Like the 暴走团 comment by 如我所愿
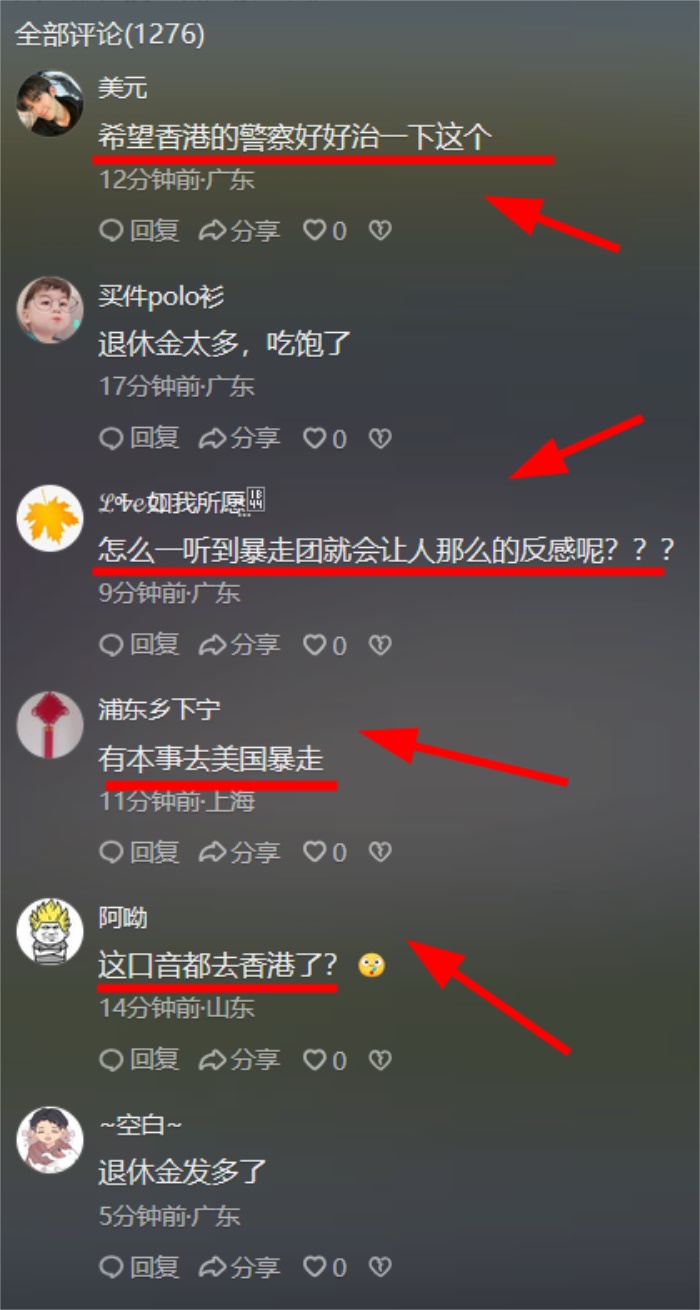This screenshot has height=1310, width=700. 325,645
